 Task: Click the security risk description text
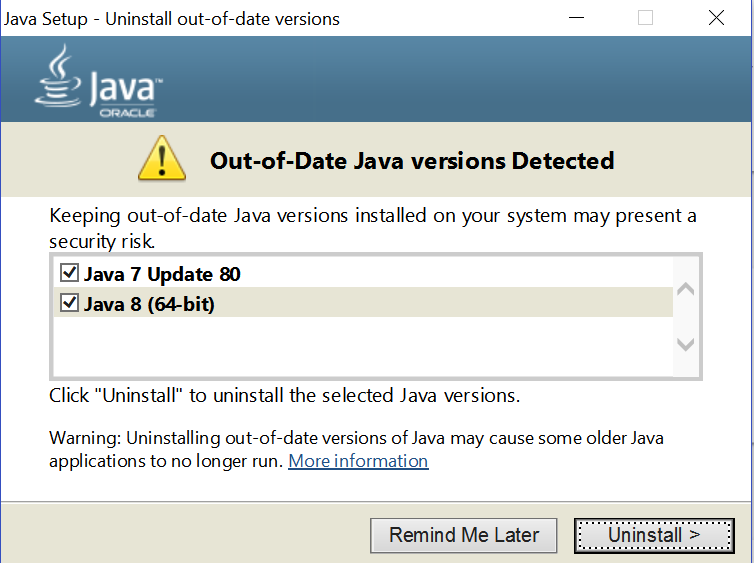pos(372,228)
